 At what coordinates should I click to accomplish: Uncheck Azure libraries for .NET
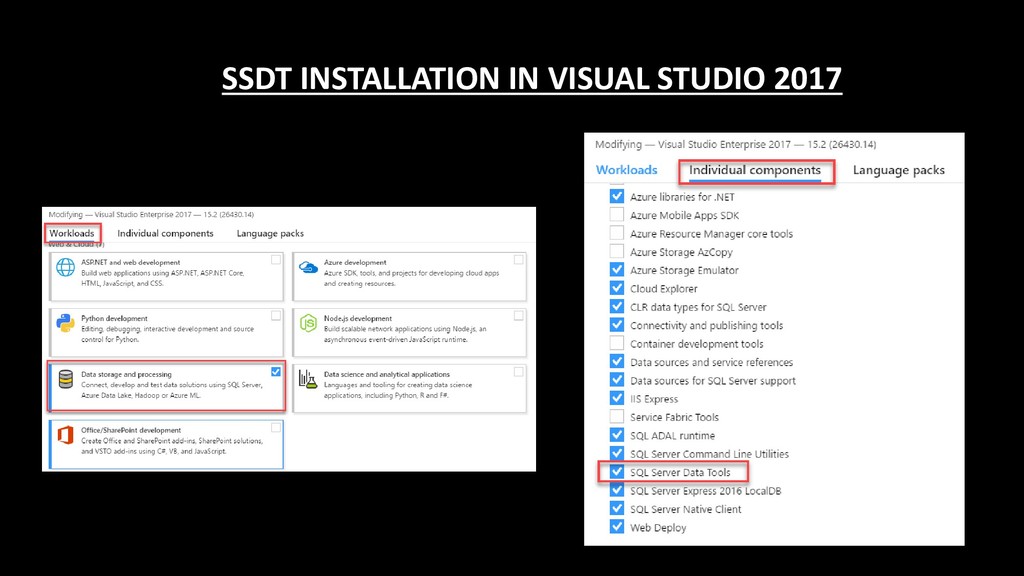[616, 196]
